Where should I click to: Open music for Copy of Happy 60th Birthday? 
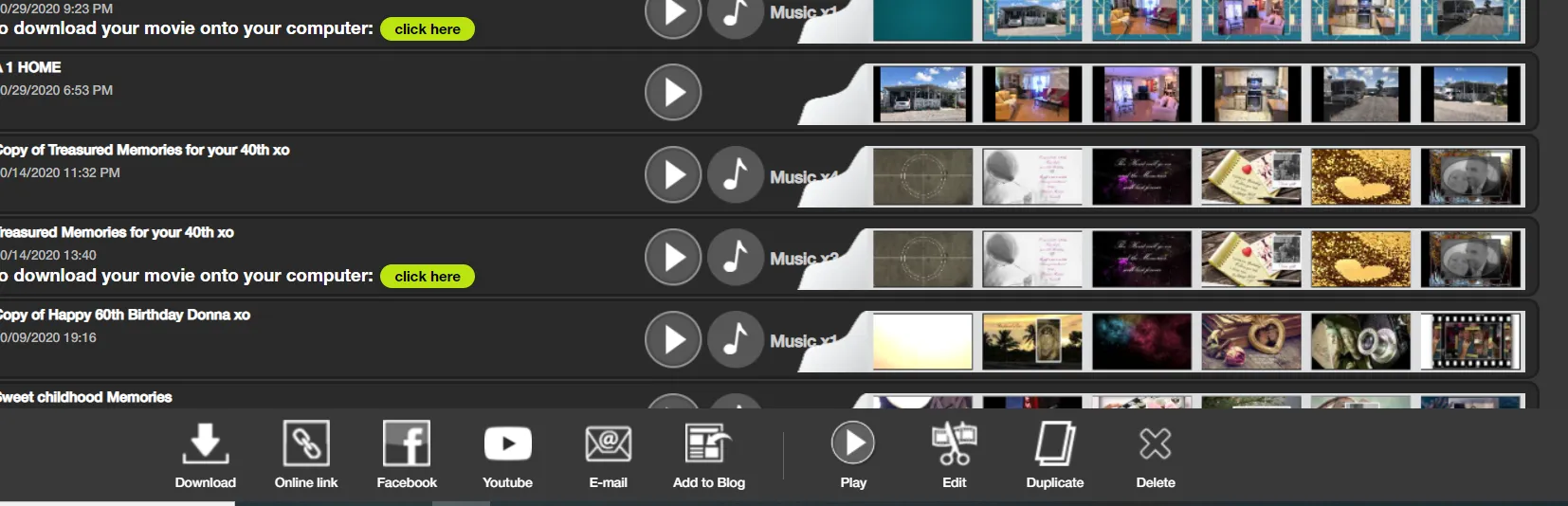pos(736,339)
